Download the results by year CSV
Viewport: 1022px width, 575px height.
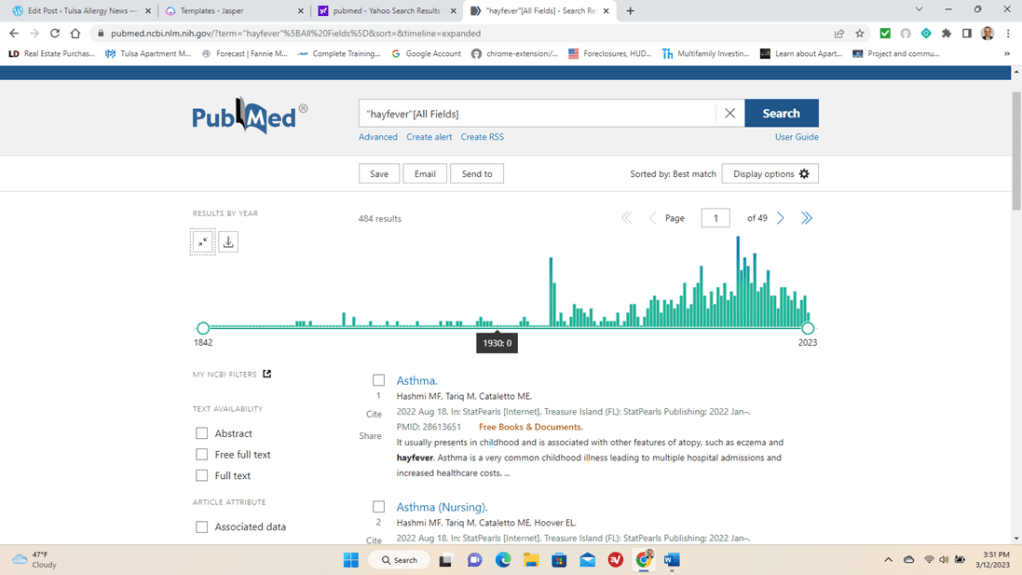(228, 242)
